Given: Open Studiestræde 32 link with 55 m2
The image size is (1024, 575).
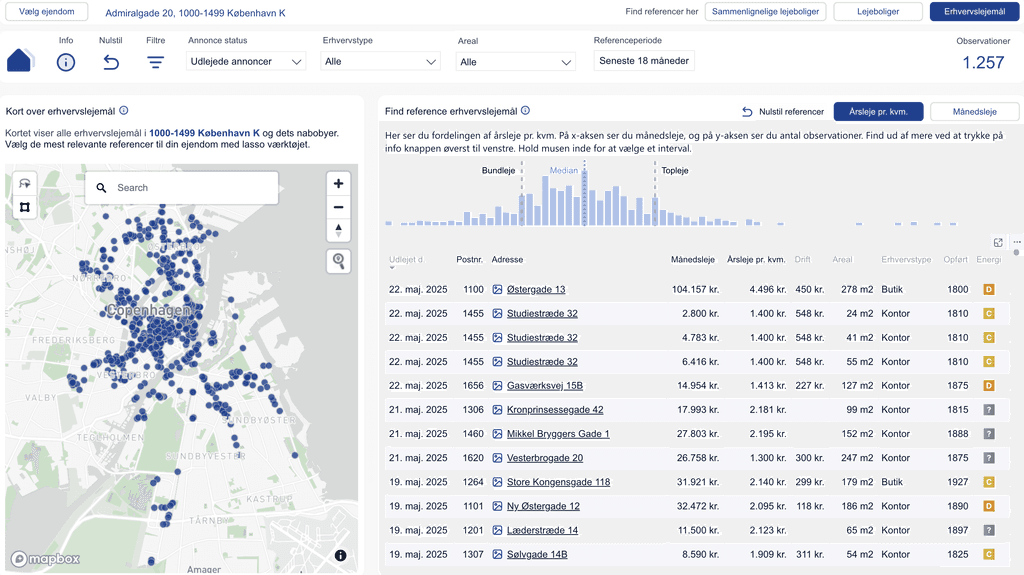Looking at the screenshot, I should 542,361.
